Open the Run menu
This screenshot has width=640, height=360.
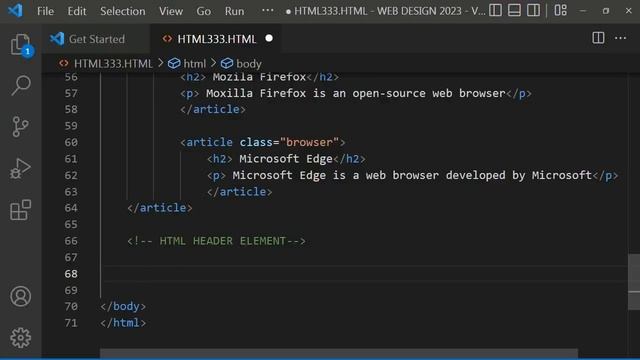[x=234, y=11]
